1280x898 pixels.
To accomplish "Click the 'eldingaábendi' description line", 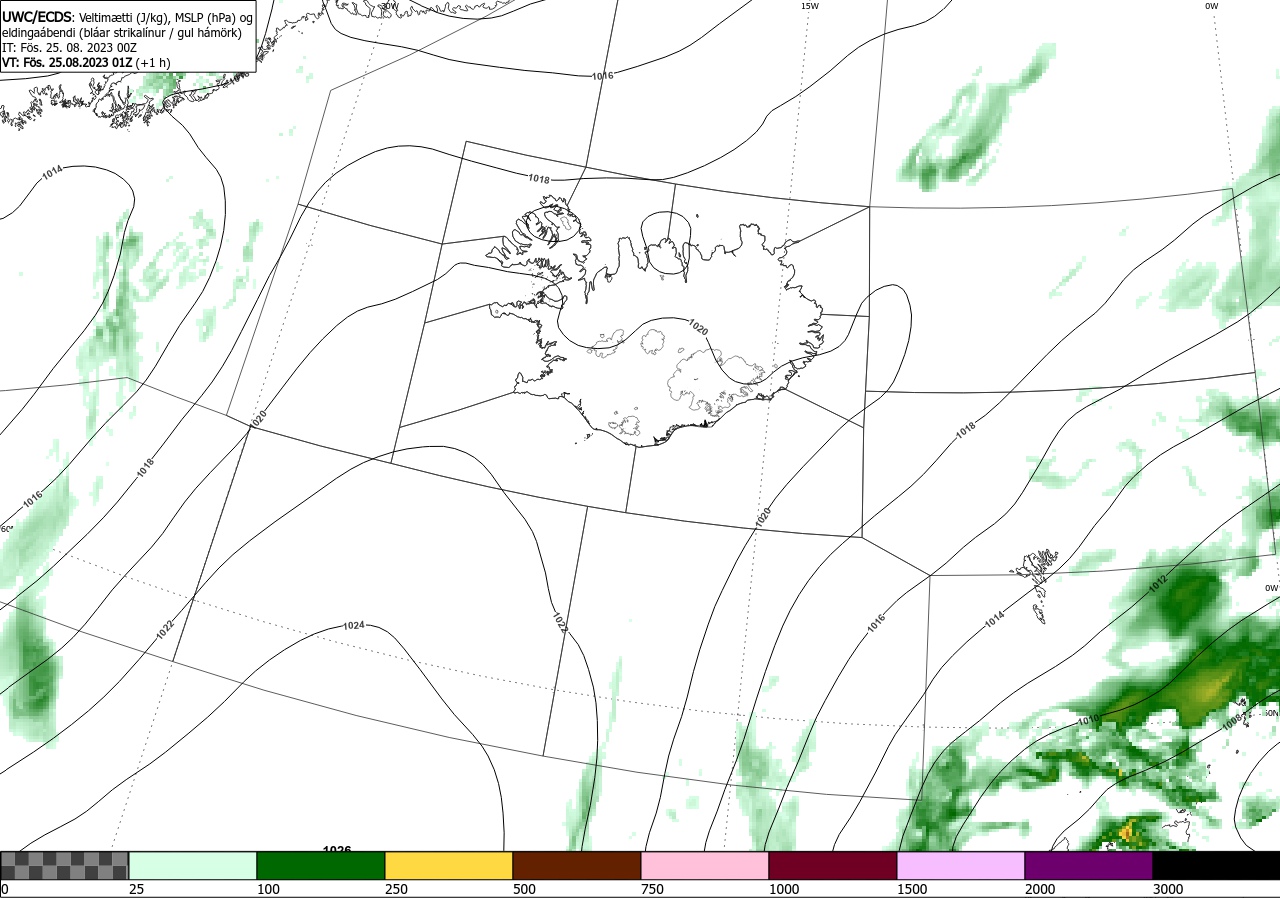I will (122, 32).
